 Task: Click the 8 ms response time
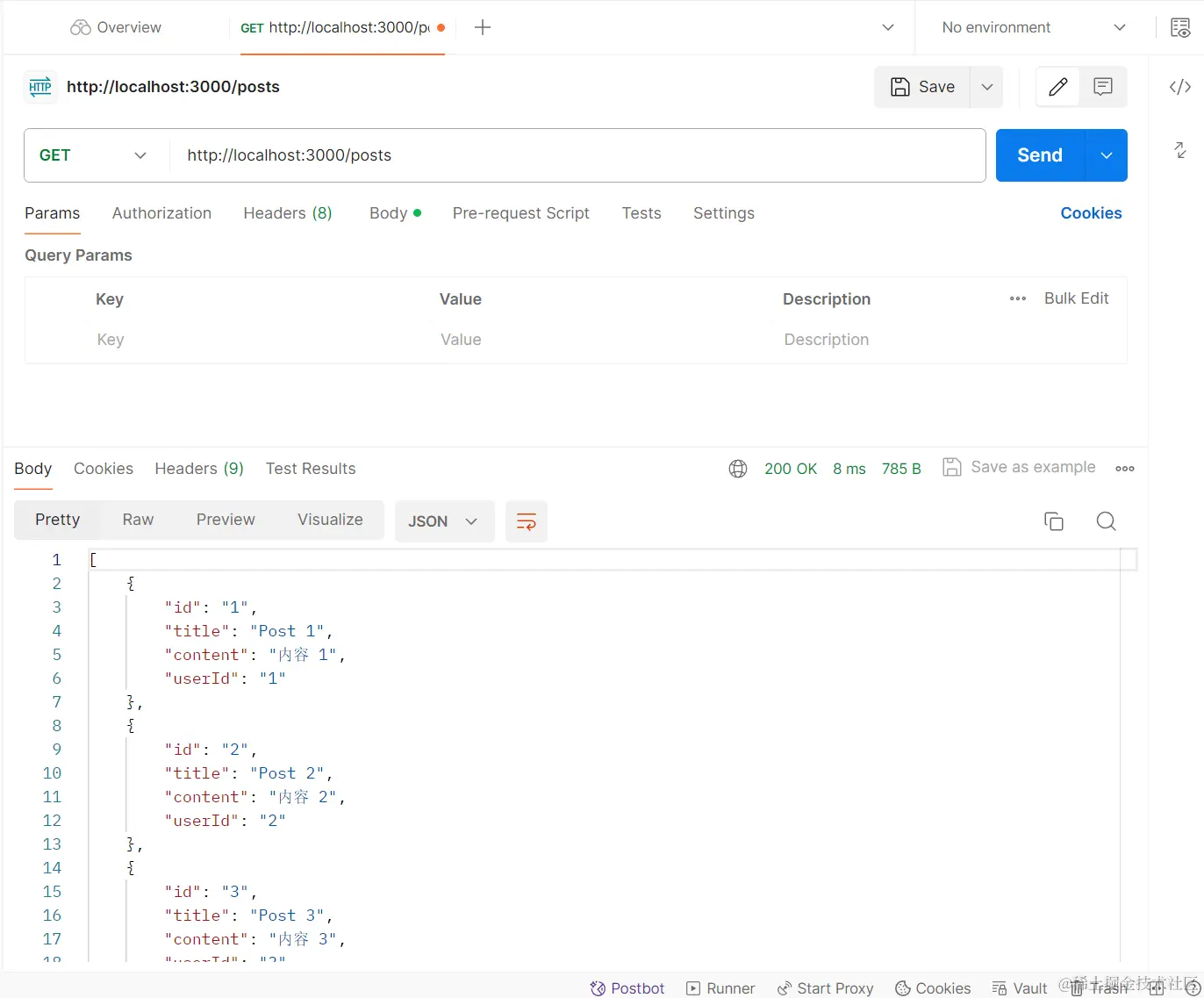point(849,469)
